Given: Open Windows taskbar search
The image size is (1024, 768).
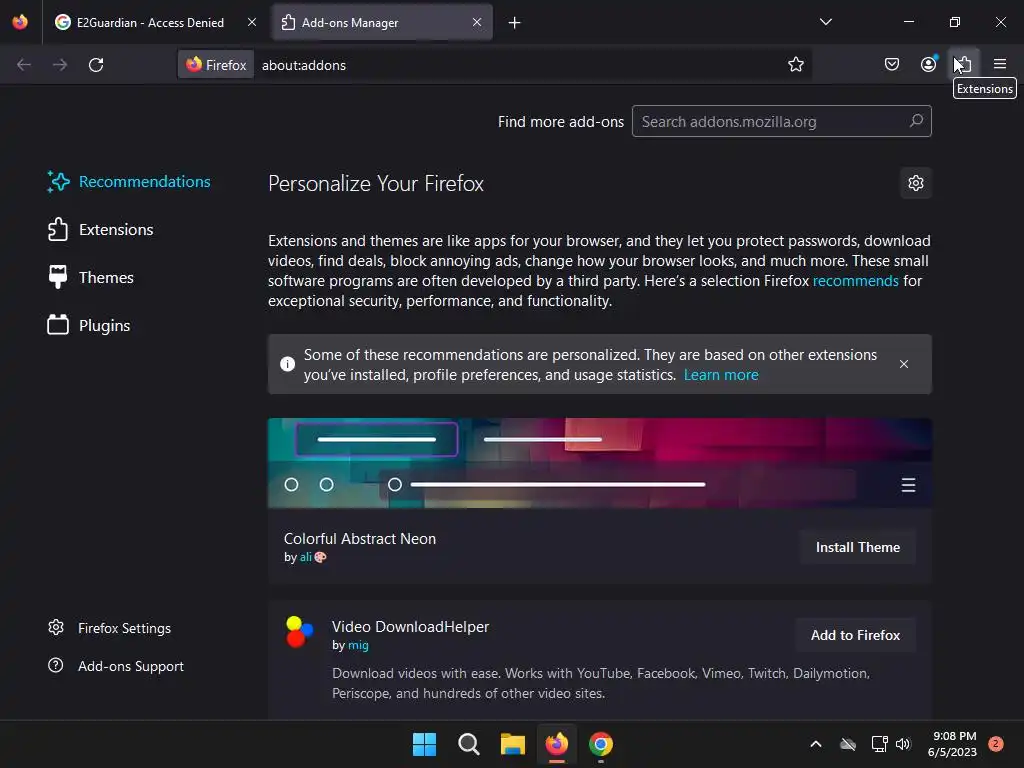Looking at the screenshot, I should tap(468, 744).
